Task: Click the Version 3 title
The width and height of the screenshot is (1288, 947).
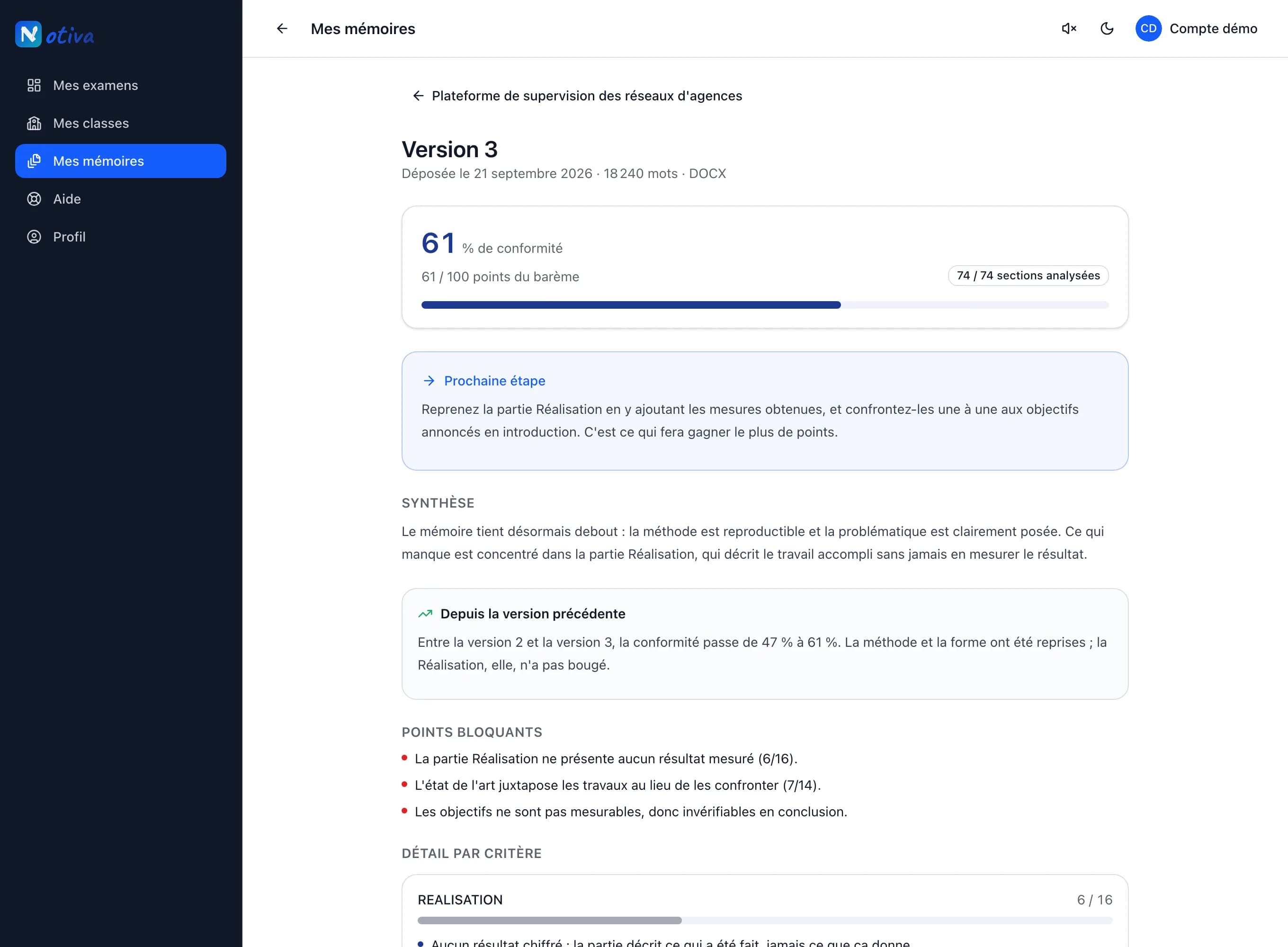Action: 449,150
